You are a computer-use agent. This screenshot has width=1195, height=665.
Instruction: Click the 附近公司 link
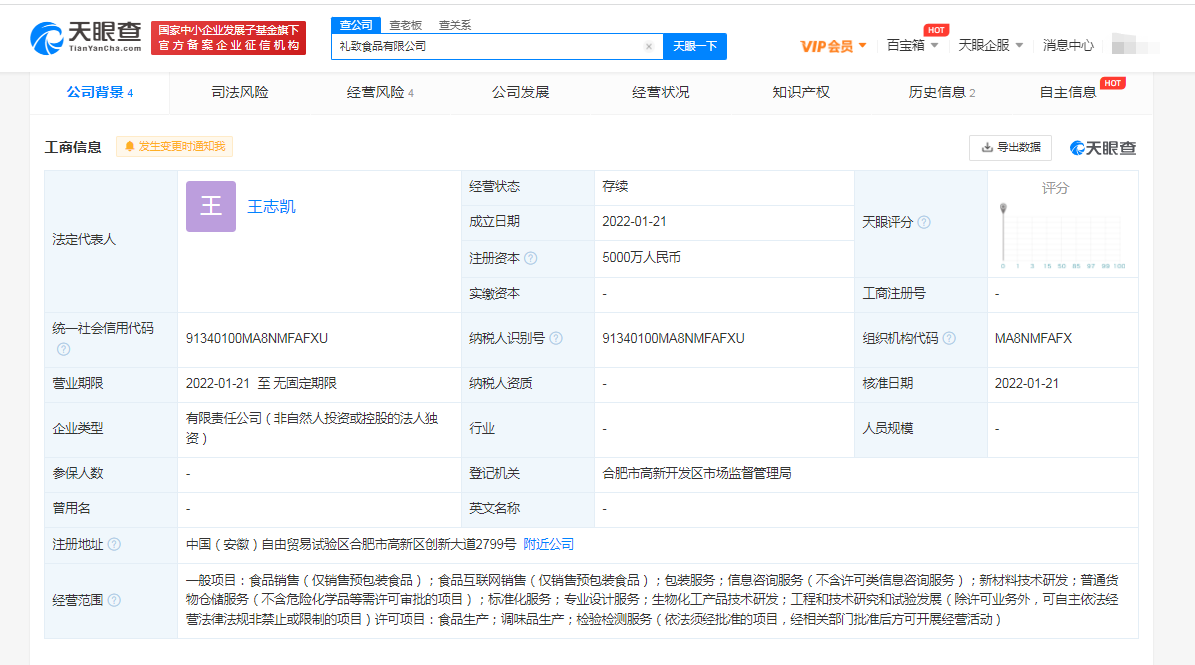[549, 544]
